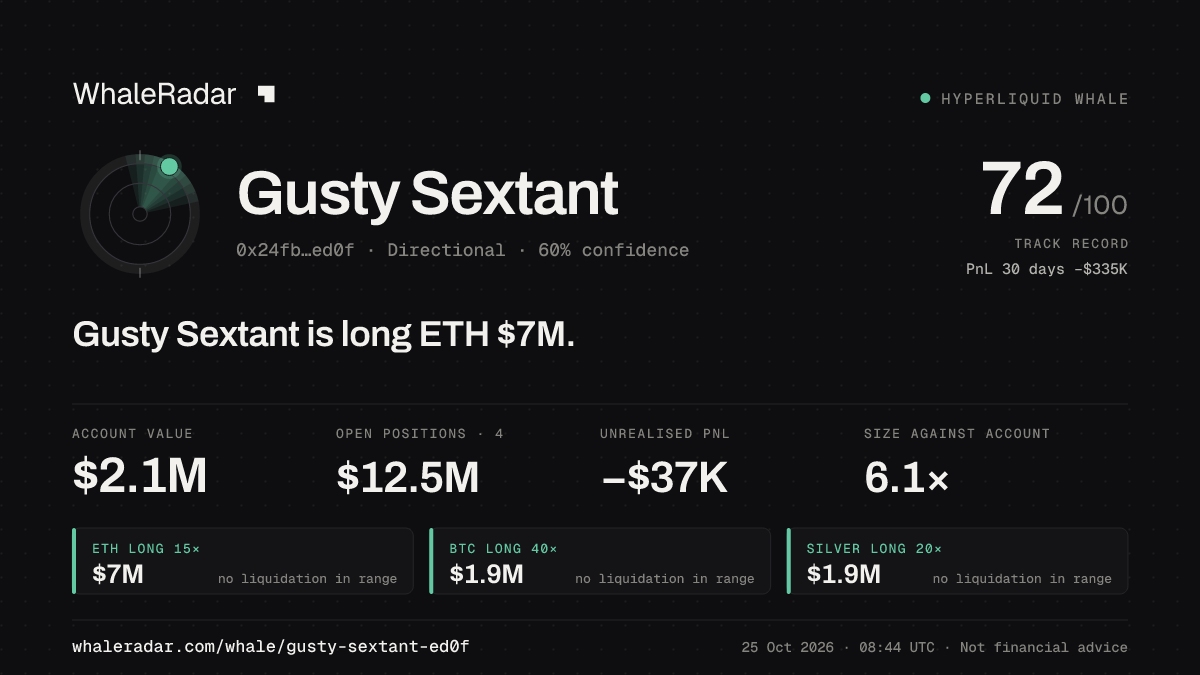This screenshot has height=675, width=1200.
Task: Click the 08:44 UTC timestamp
Action: point(898,647)
